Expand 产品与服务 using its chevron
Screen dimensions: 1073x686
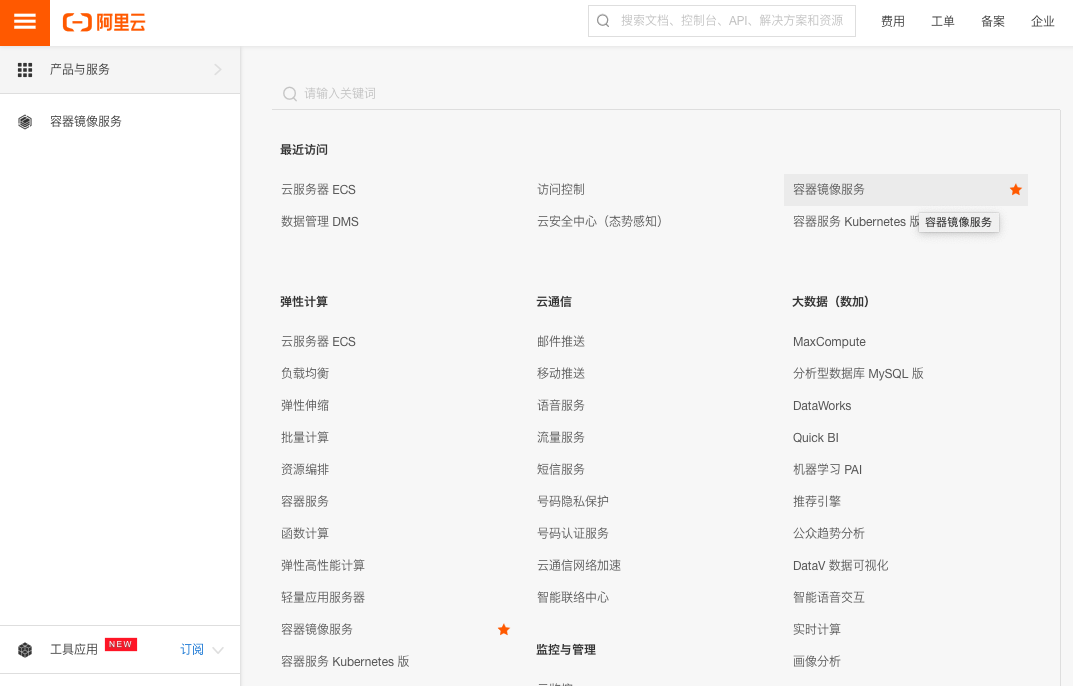217,70
